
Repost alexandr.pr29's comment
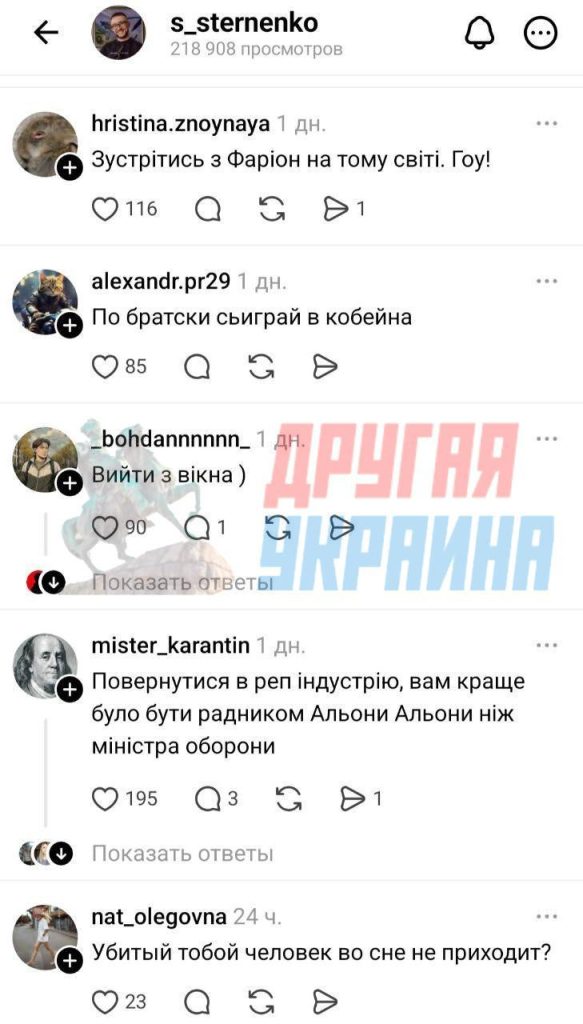262,367
